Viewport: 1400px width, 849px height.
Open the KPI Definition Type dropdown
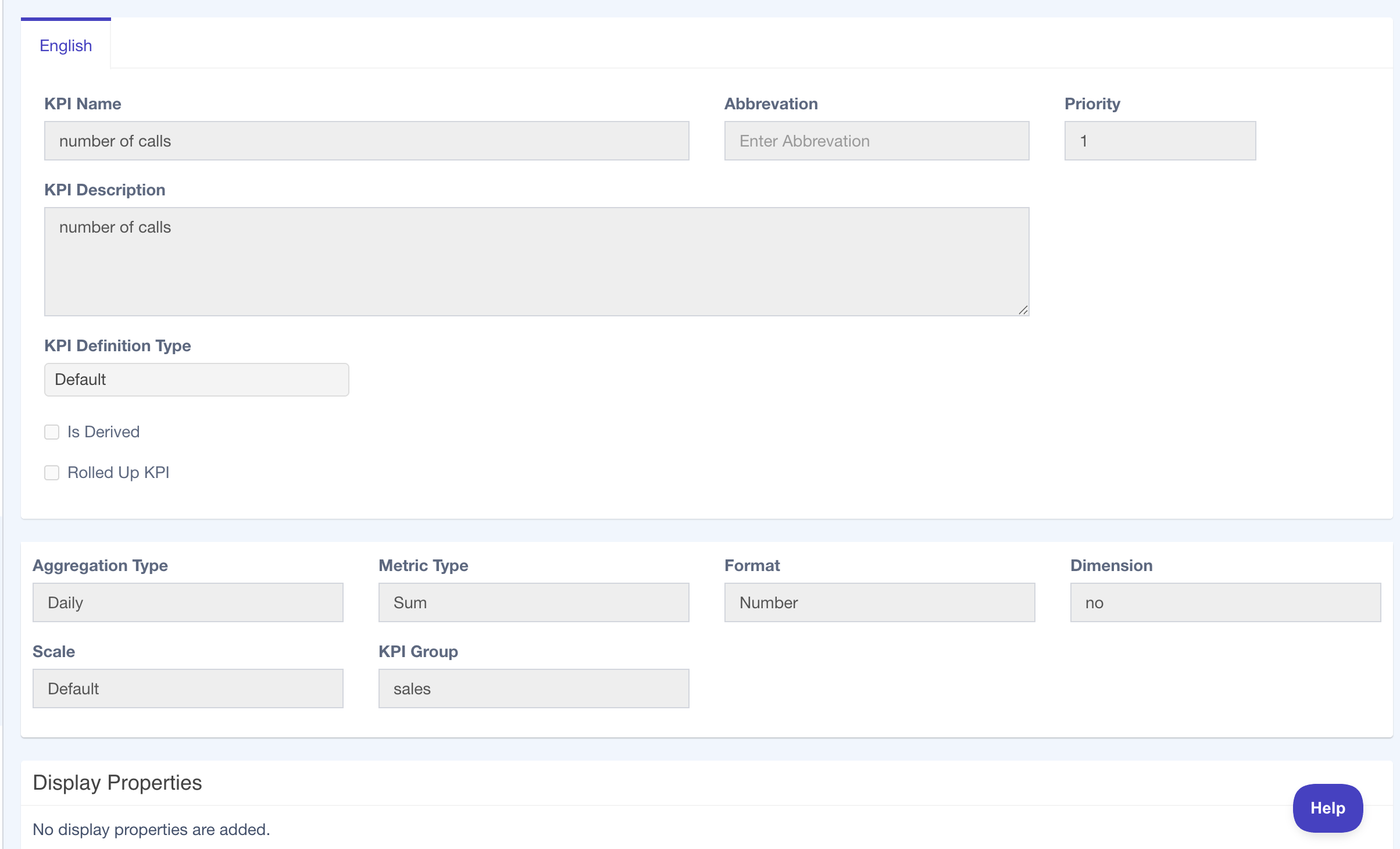tap(197, 380)
